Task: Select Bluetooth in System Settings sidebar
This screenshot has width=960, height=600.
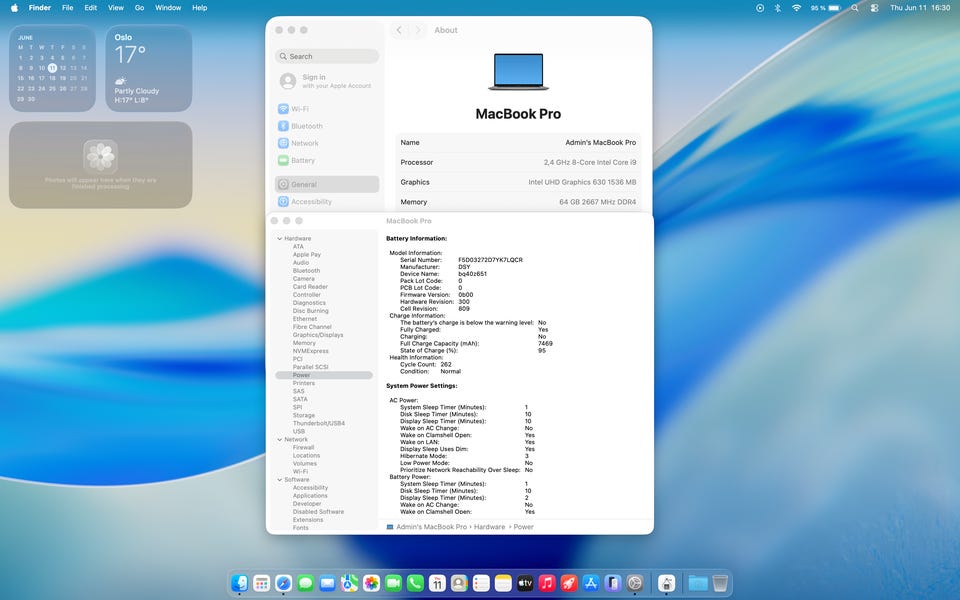Action: [326, 126]
